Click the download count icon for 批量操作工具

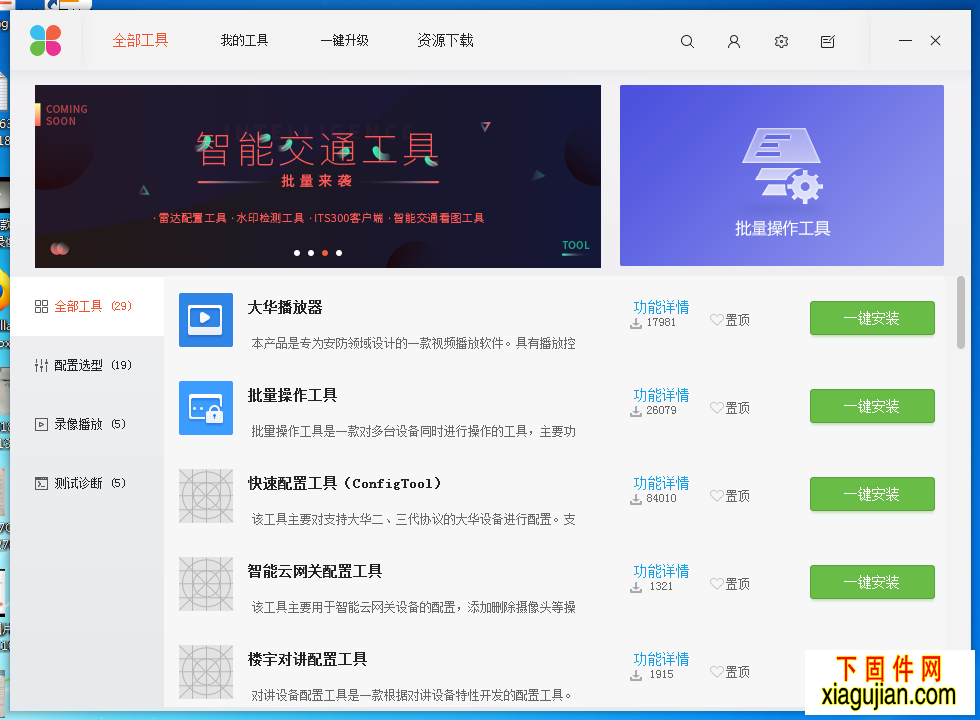click(636, 411)
